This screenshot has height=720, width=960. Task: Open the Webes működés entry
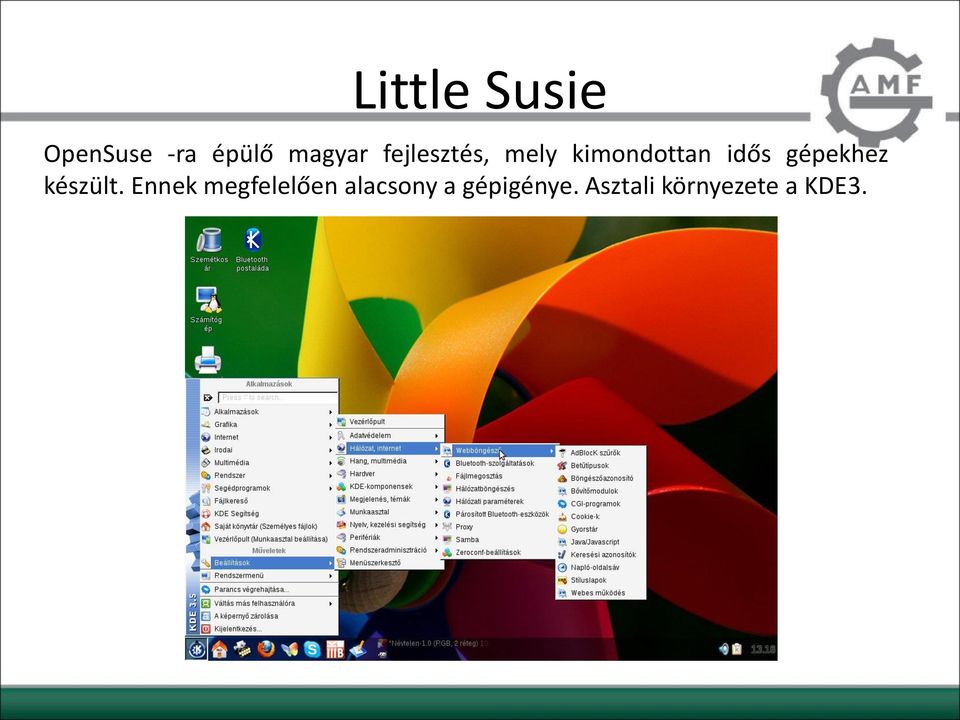click(x=601, y=593)
